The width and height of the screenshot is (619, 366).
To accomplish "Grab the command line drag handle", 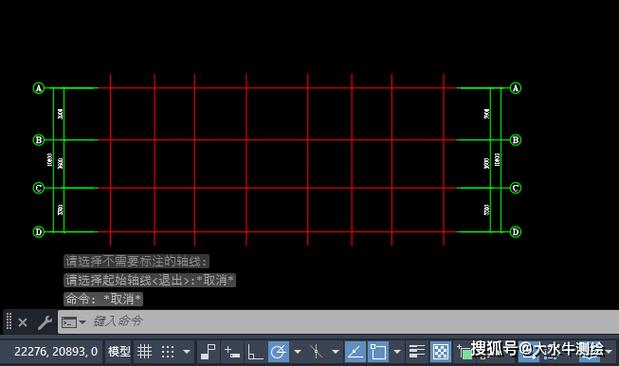I will 9,321.
